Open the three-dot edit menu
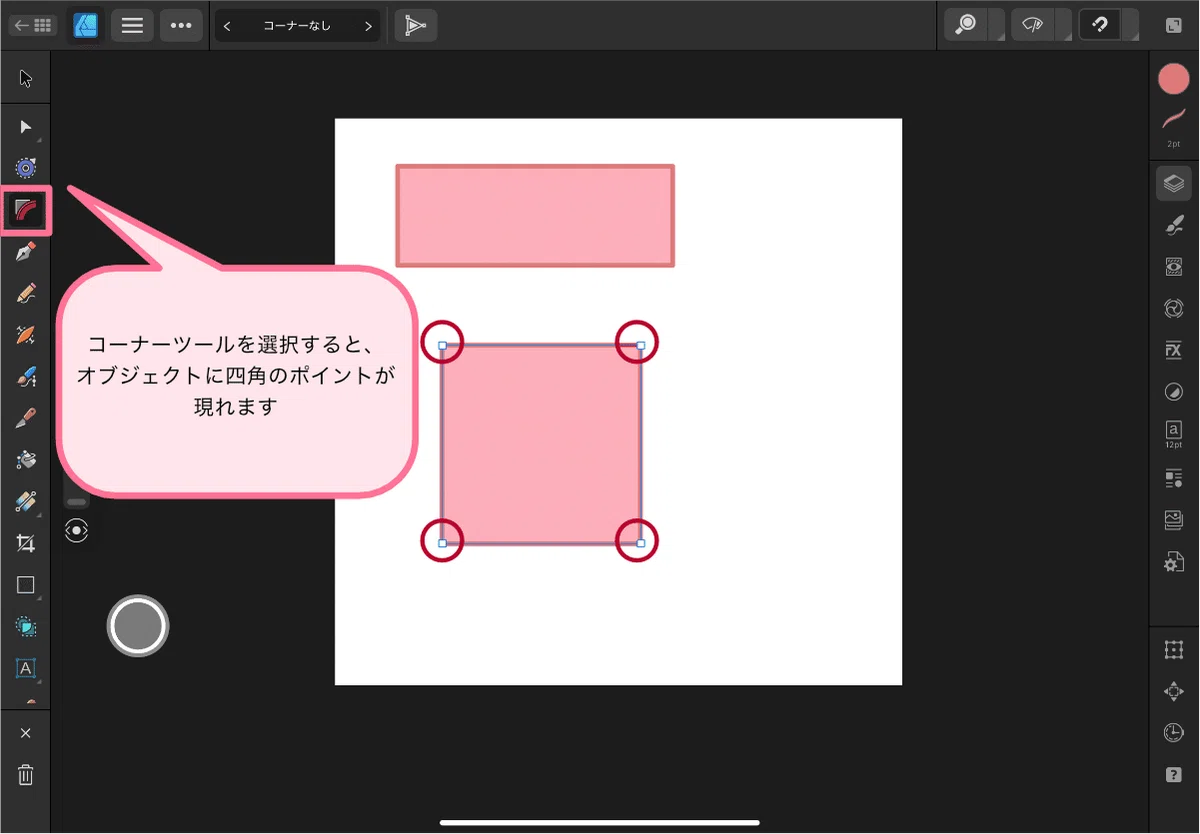1200x834 pixels. point(181,26)
